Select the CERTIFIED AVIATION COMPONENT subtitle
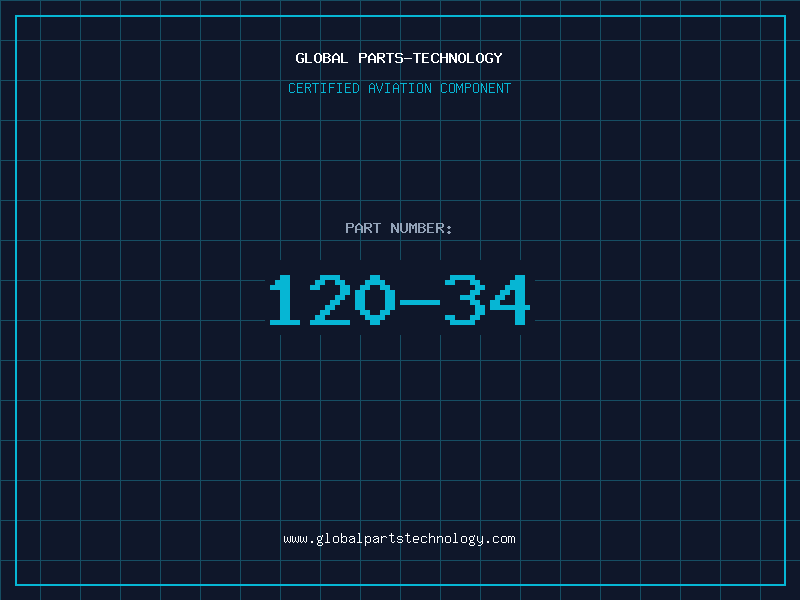This screenshot has height=600, width=800. coord(399,88)
